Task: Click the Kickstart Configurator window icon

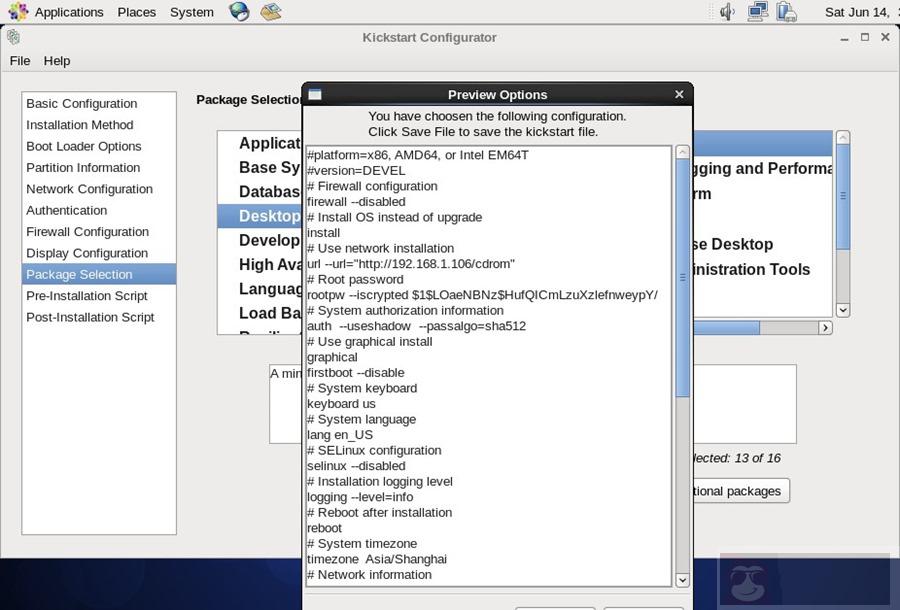Action: [12, 36]
